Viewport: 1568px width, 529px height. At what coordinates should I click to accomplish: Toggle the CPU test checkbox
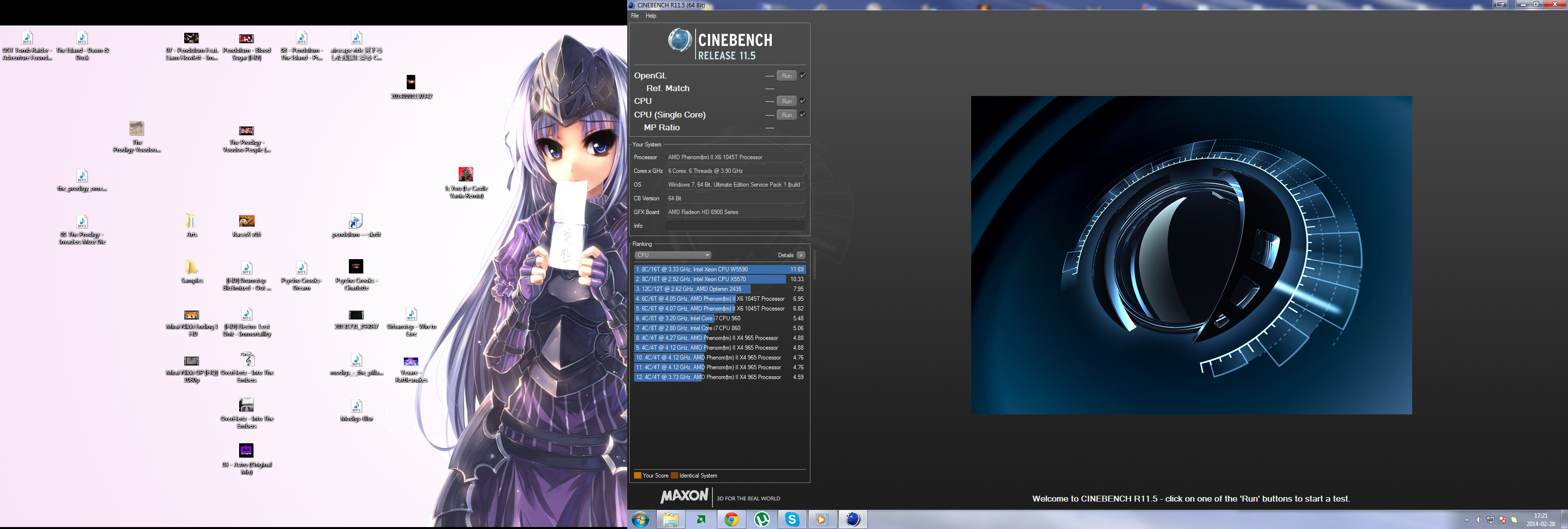tap(803, 101)
